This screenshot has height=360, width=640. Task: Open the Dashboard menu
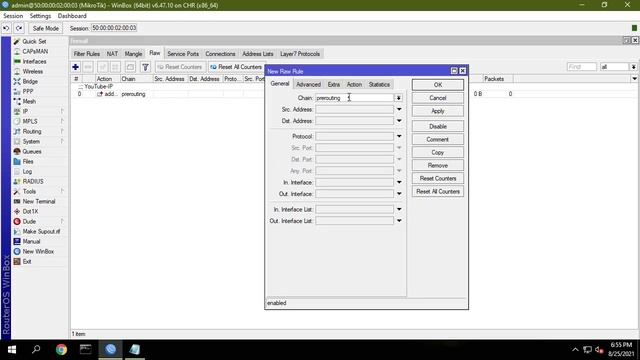pyautogui.click(x=72, y=16)
